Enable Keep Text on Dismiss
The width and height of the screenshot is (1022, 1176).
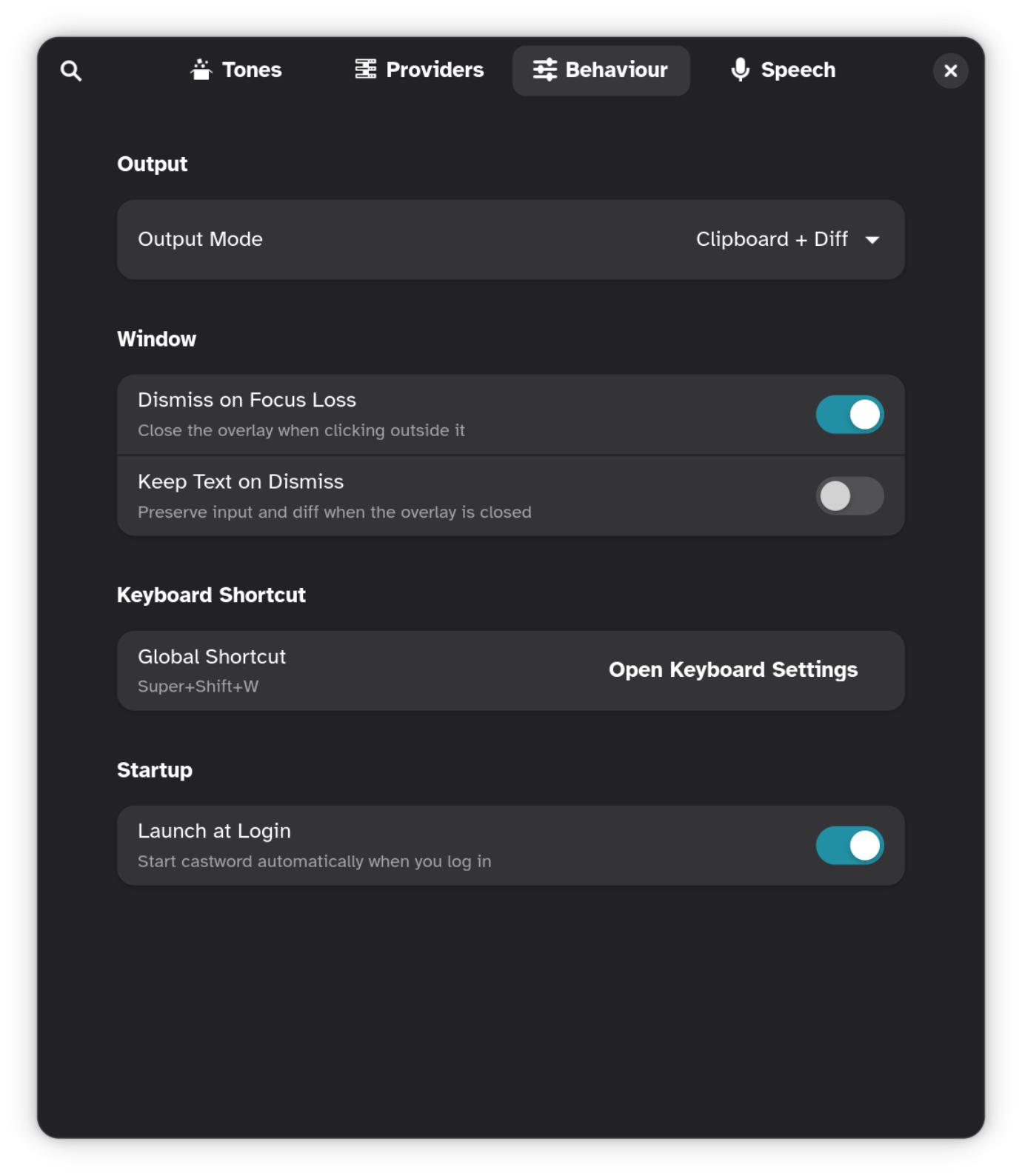pos(849,495)
